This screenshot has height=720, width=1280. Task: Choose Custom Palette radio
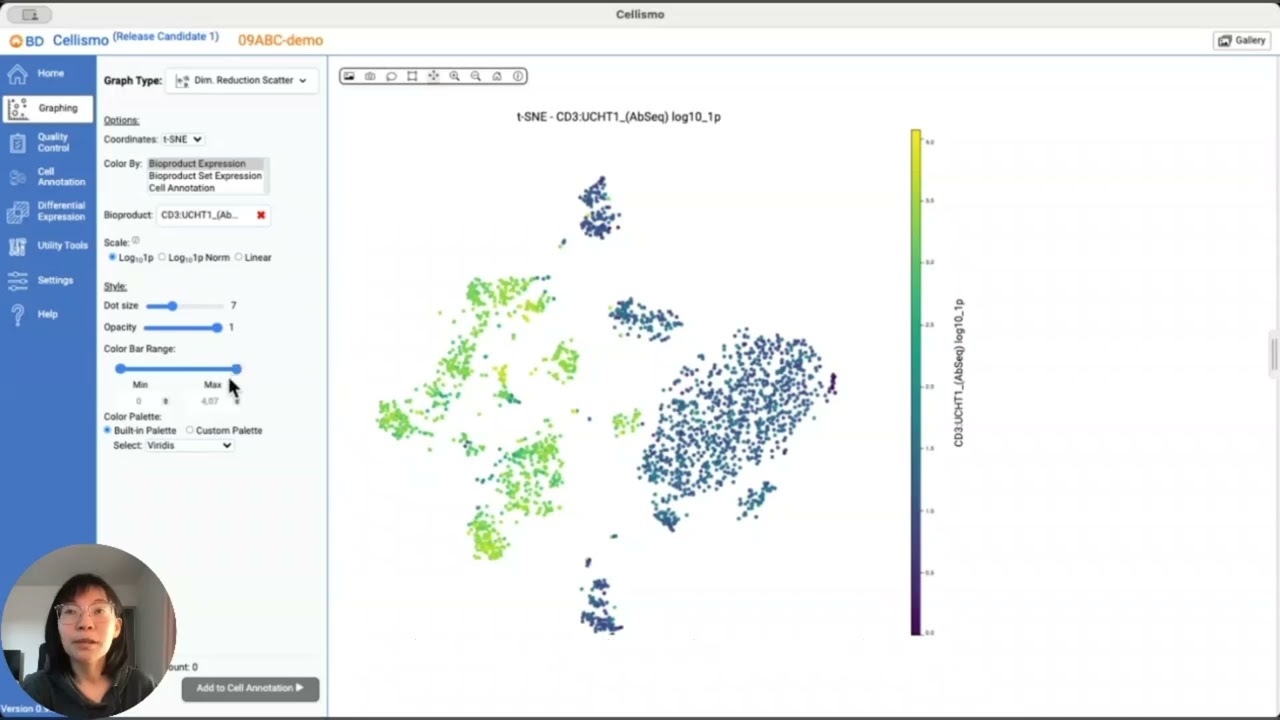(190, 431)
